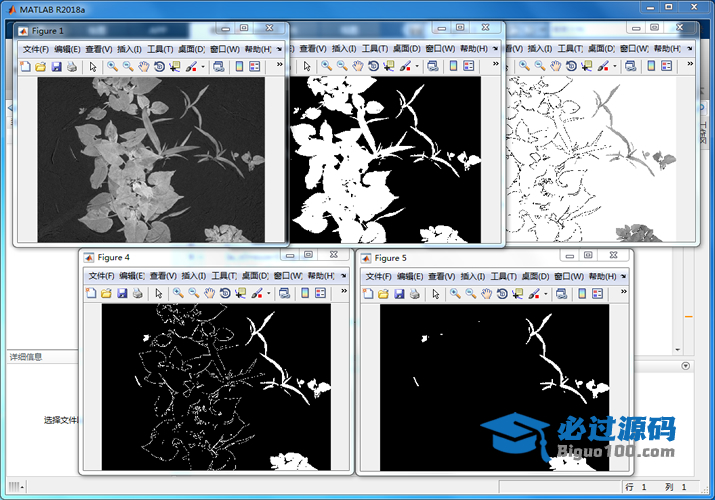Click New Figure icon in Figure 4
Image resolution: width=715 pixels, height=500 pixels.
(x=91, y=293)
